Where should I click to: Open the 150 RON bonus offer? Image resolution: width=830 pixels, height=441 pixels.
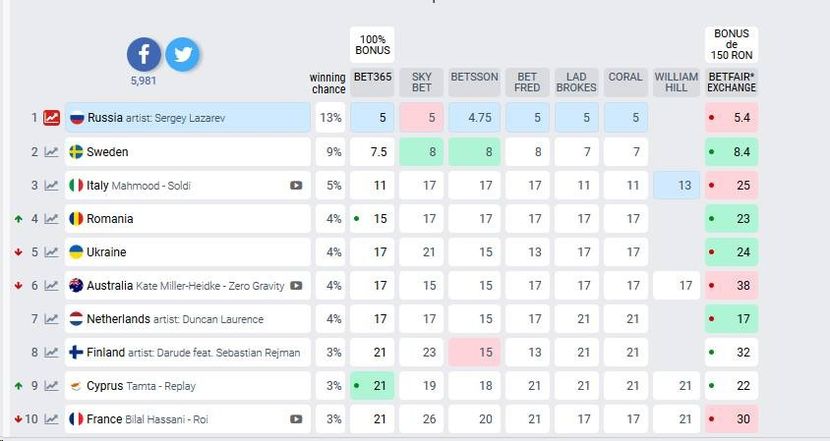731,44
